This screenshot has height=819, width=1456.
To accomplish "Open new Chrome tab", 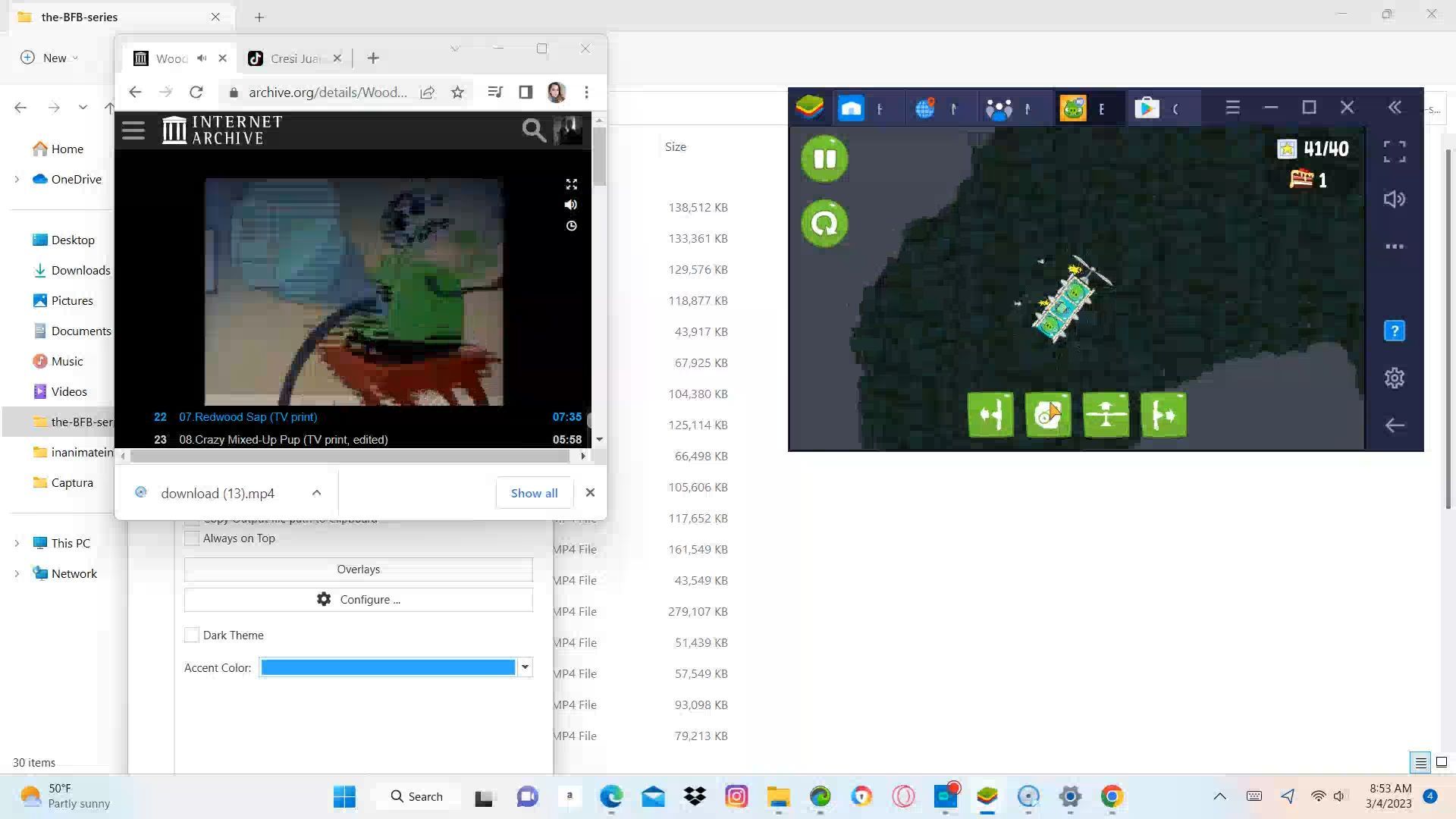I will click(x=373, y=58).
